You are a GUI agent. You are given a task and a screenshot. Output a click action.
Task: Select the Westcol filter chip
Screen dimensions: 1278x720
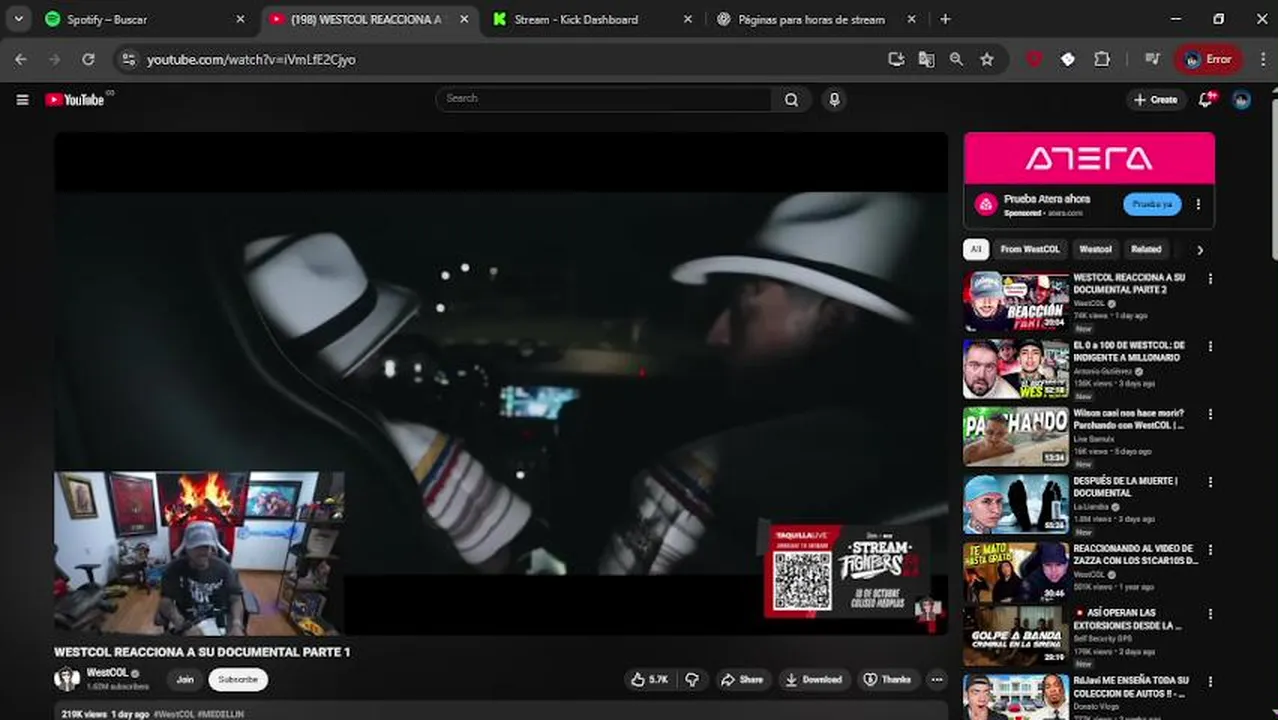1095,249
